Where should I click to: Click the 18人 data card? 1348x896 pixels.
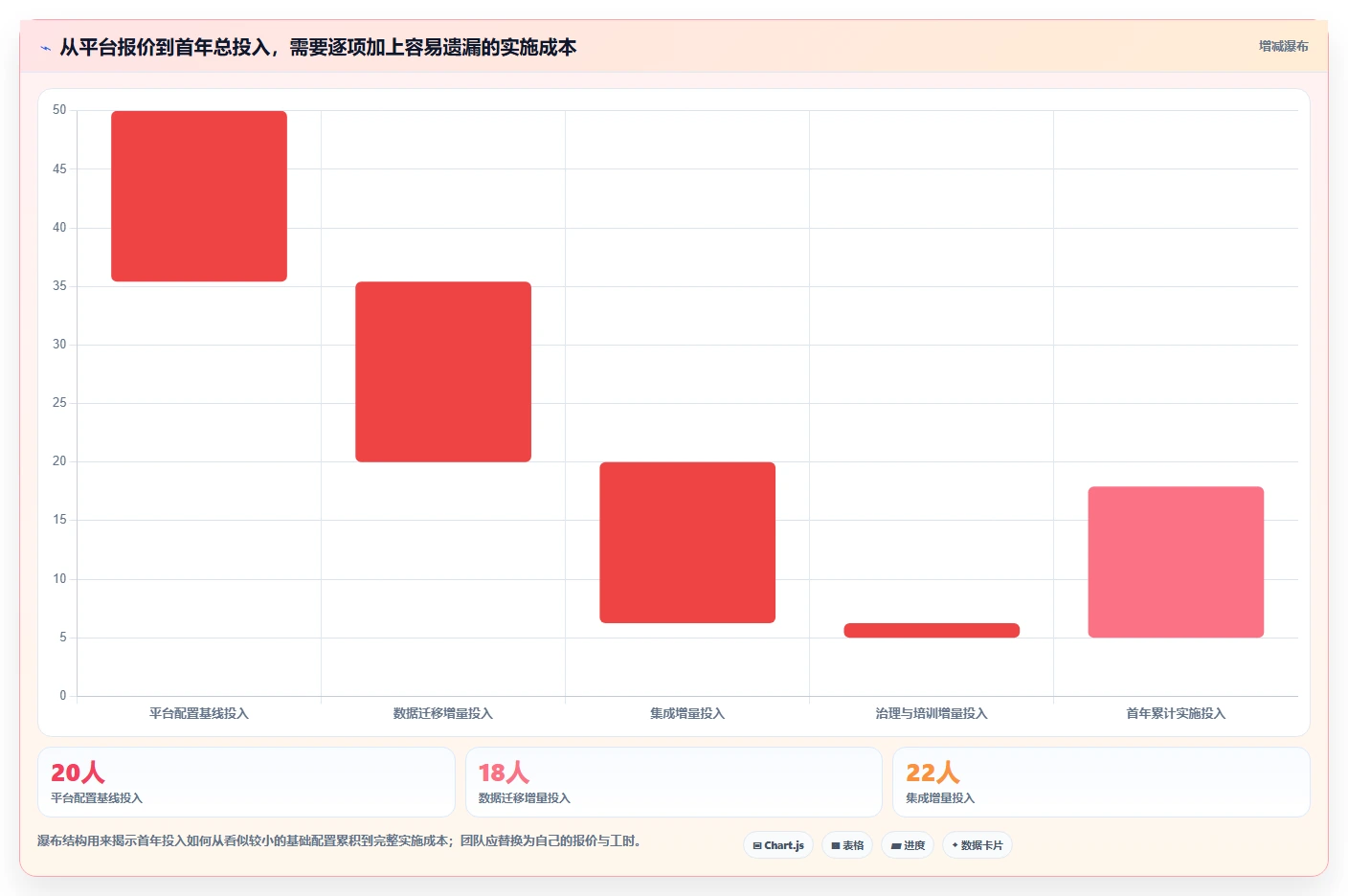tap(673, 782)
